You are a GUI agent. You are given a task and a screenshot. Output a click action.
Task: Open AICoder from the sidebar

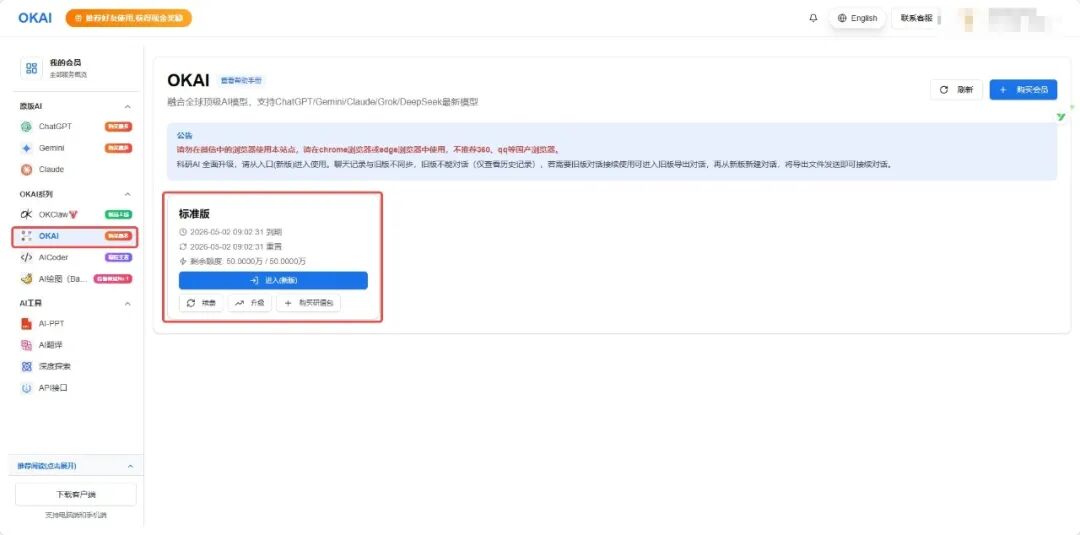tap(76, 258)
